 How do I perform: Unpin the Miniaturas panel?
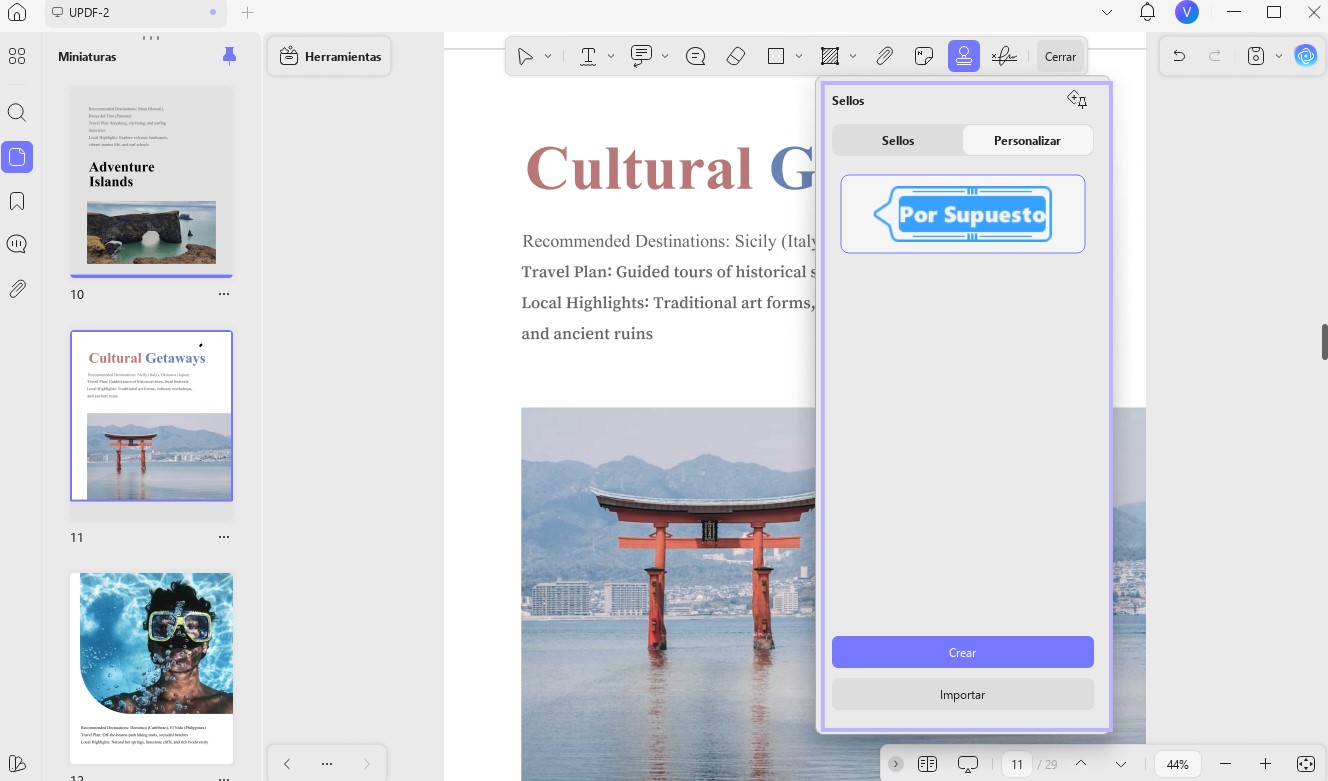(229, 56)
